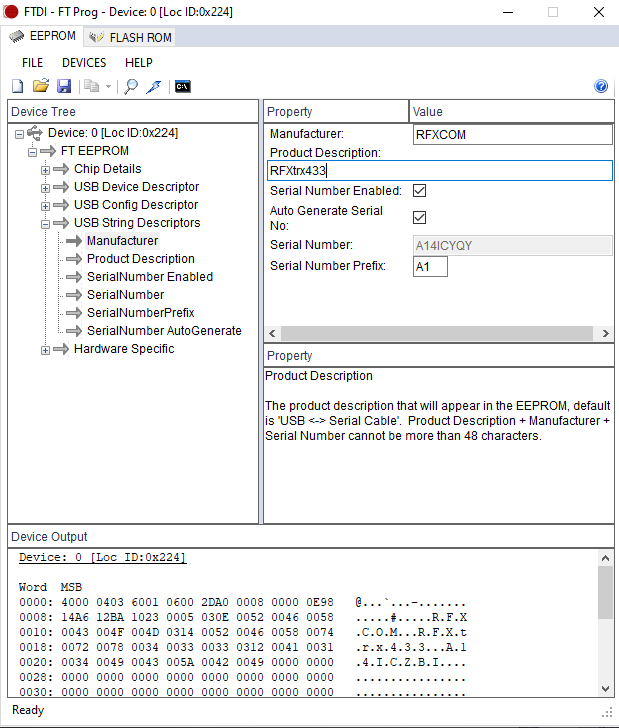The height and width of the screenshot is (728, 619).
Task: Click the arrow icon next to SerialNumberPrefix
Action: click(74, 313)
